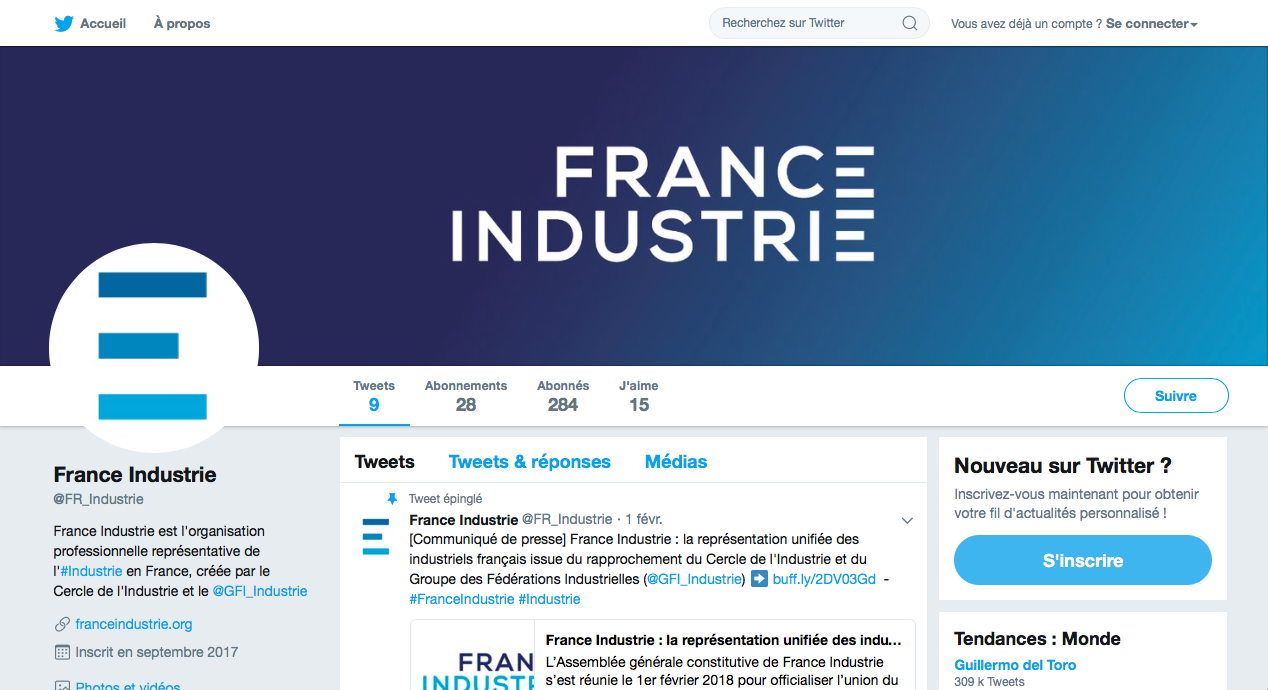Click the S'inscrire sign-up button
This screenshot has height=690, width=1268.
point(1082,560)
